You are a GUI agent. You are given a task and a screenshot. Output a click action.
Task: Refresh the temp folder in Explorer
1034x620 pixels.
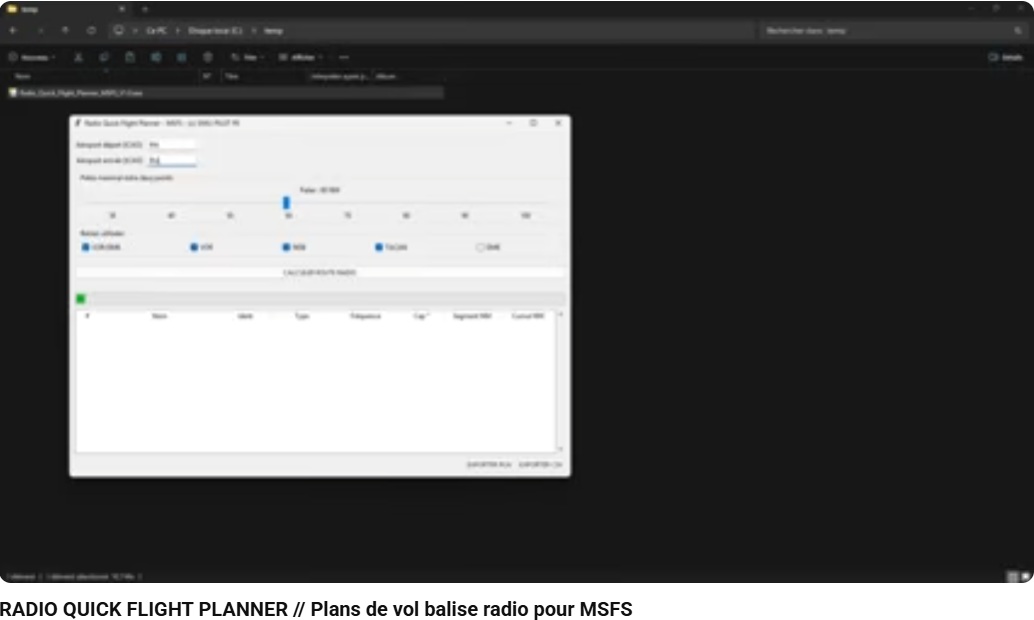(x=91, y=30)
